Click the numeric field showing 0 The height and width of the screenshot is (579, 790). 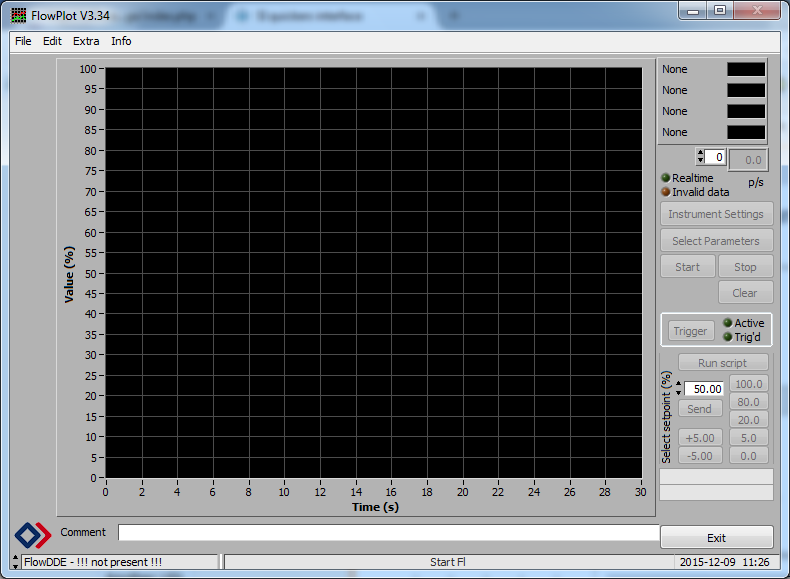715,157
